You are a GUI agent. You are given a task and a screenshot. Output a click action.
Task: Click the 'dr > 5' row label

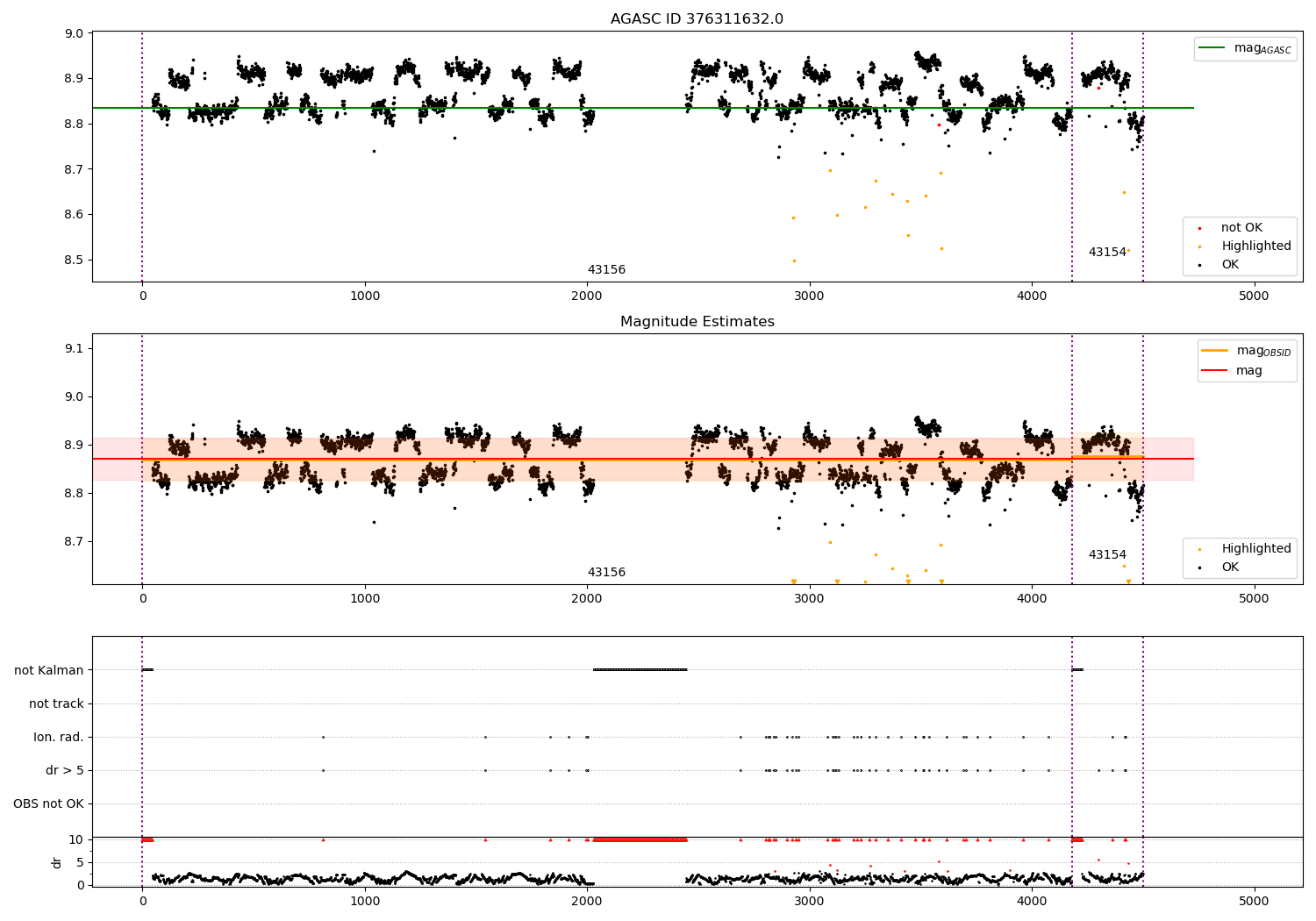point(65,771)
